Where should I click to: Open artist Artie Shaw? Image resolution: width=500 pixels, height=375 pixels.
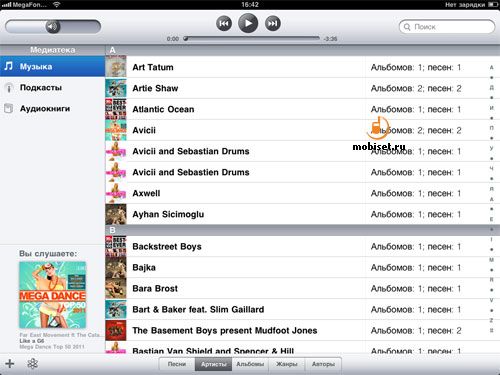point(303,88)
